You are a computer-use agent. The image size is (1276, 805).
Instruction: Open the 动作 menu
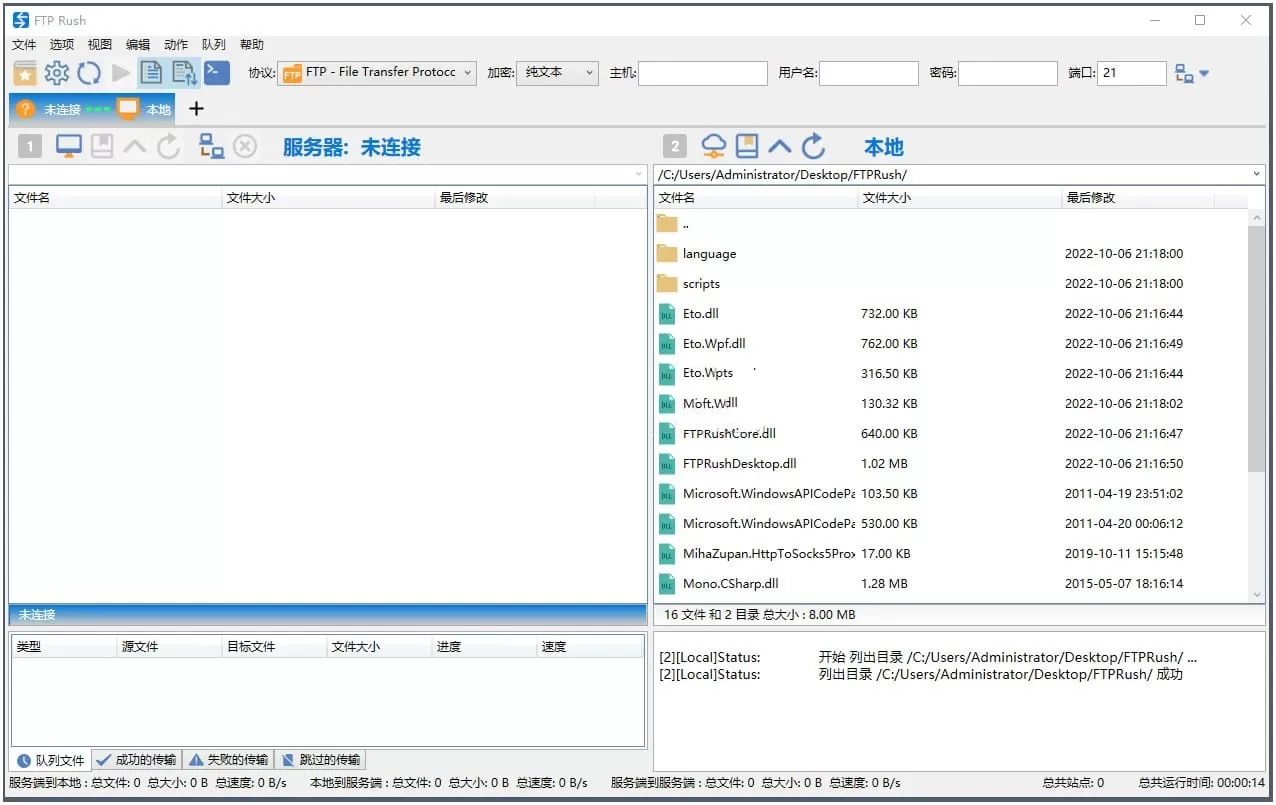[x=176, y=45]
